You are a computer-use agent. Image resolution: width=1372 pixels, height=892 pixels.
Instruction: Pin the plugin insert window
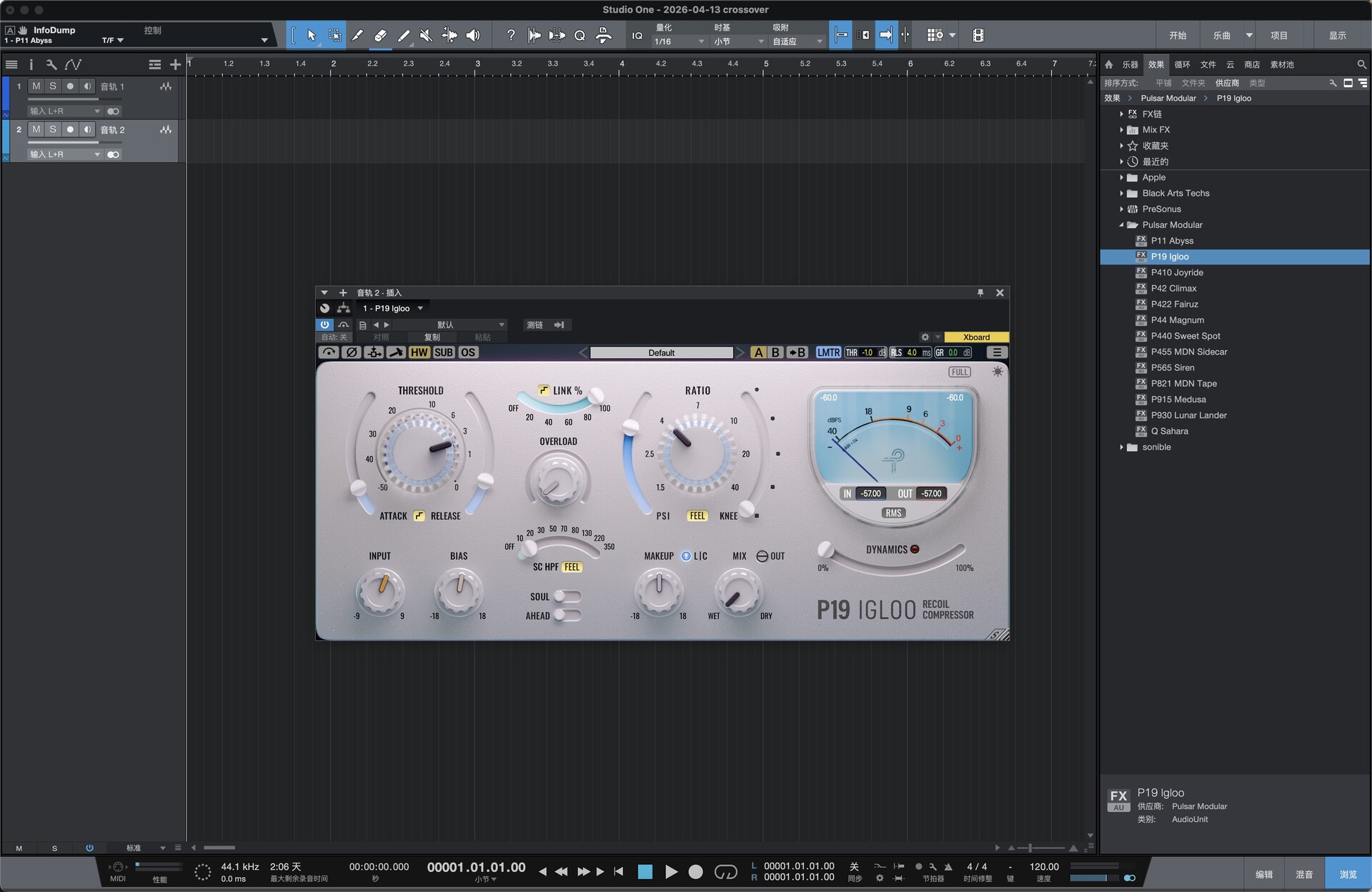980,292
